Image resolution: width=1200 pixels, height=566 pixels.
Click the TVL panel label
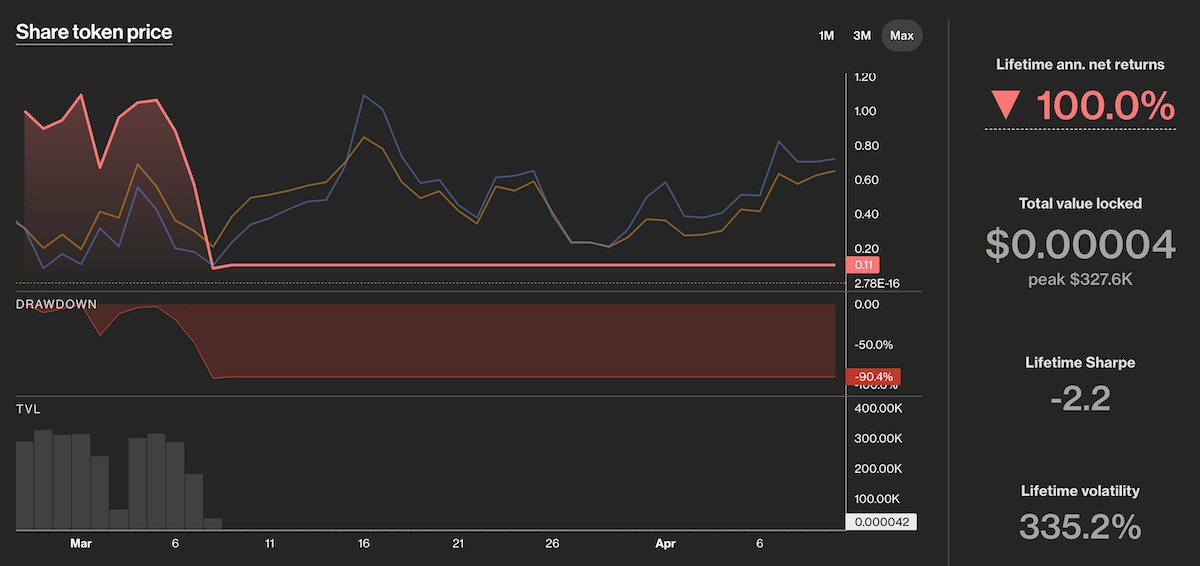[28, 409]
